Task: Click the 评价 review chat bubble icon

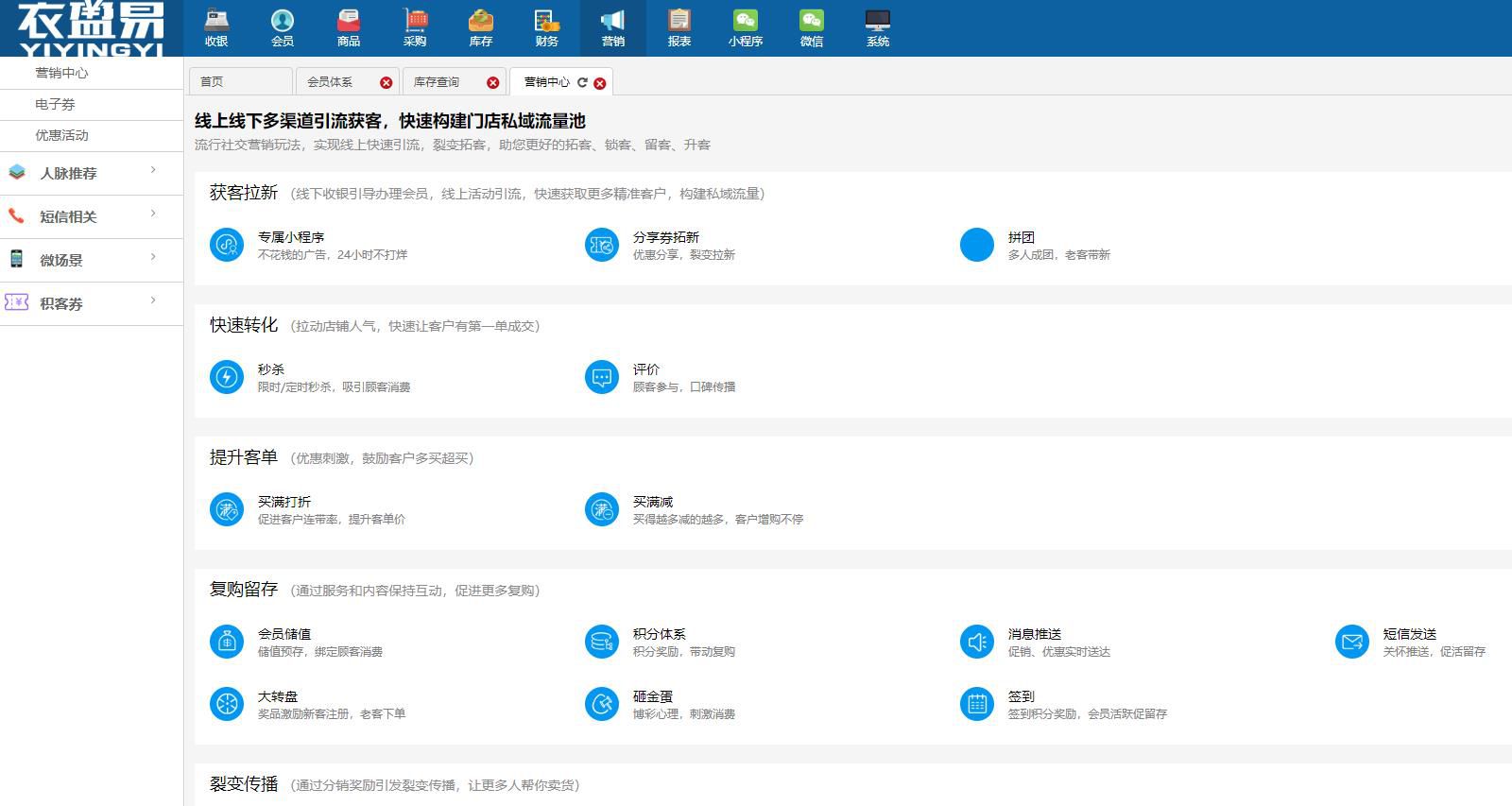Action: click(602, 377)
